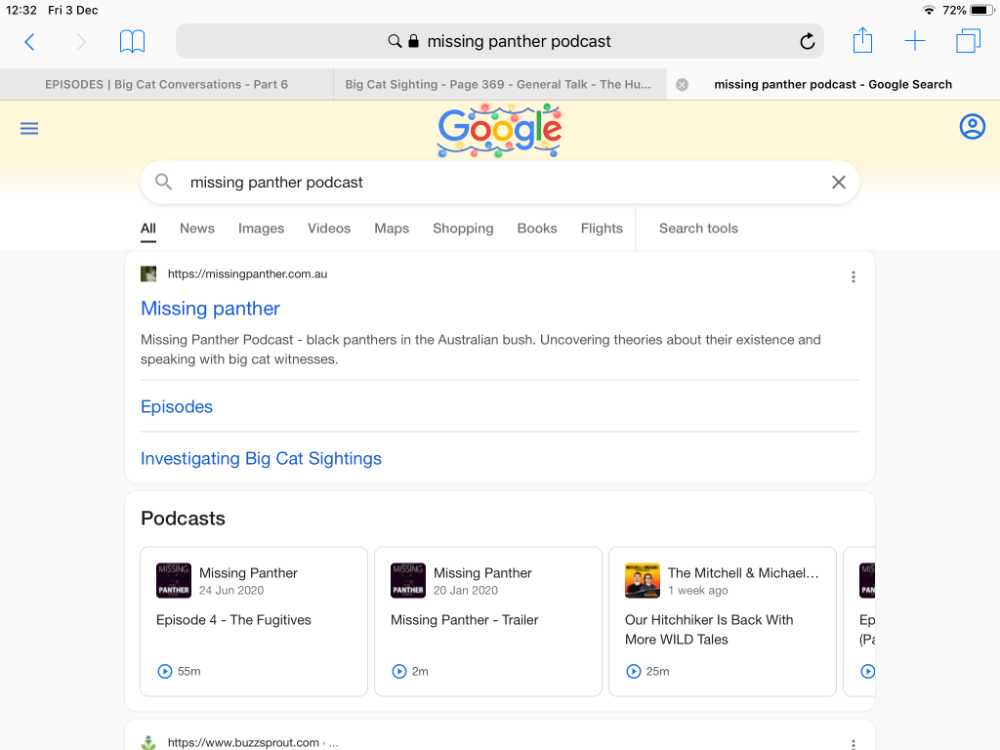This screenshot has width=1000, height=750.
Task: Click the Missing Panther artwork on Episode 4 card
Action: point(173,580)
